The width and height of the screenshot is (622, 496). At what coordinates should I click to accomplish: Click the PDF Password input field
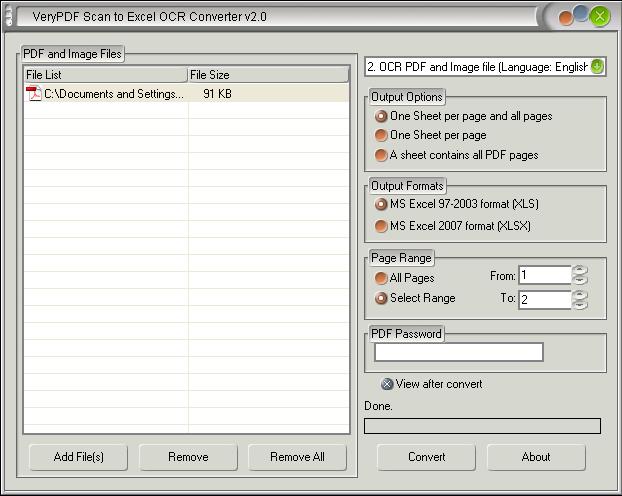click(x=459, y=352)
